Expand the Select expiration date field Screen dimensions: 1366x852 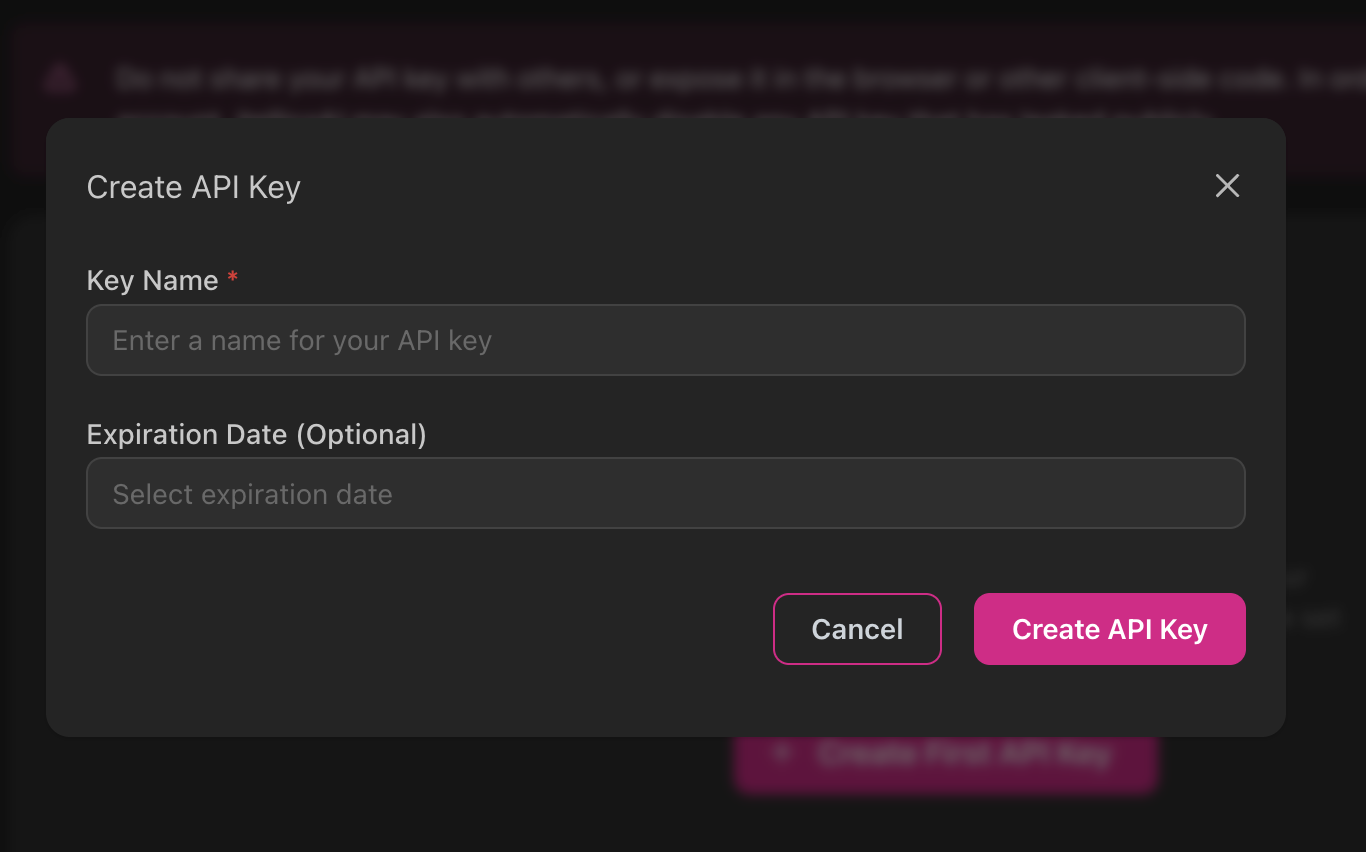click(666, 493)
